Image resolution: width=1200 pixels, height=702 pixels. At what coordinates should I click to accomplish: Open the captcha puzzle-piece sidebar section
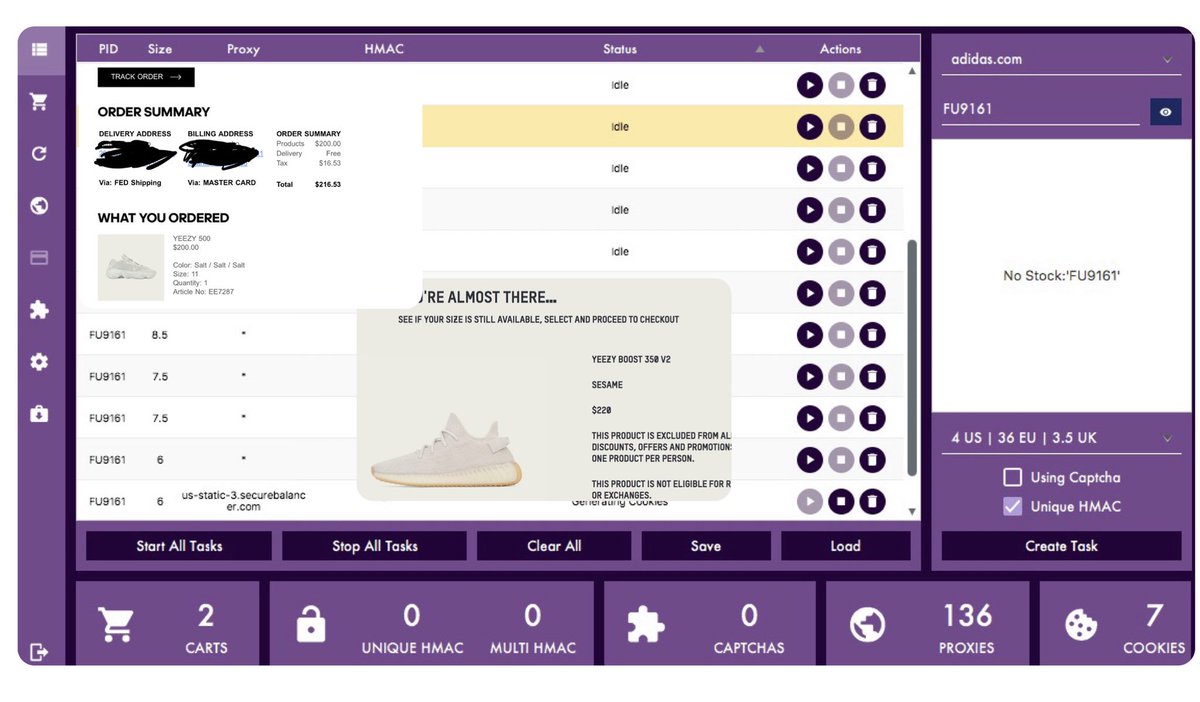click(39, 310)
